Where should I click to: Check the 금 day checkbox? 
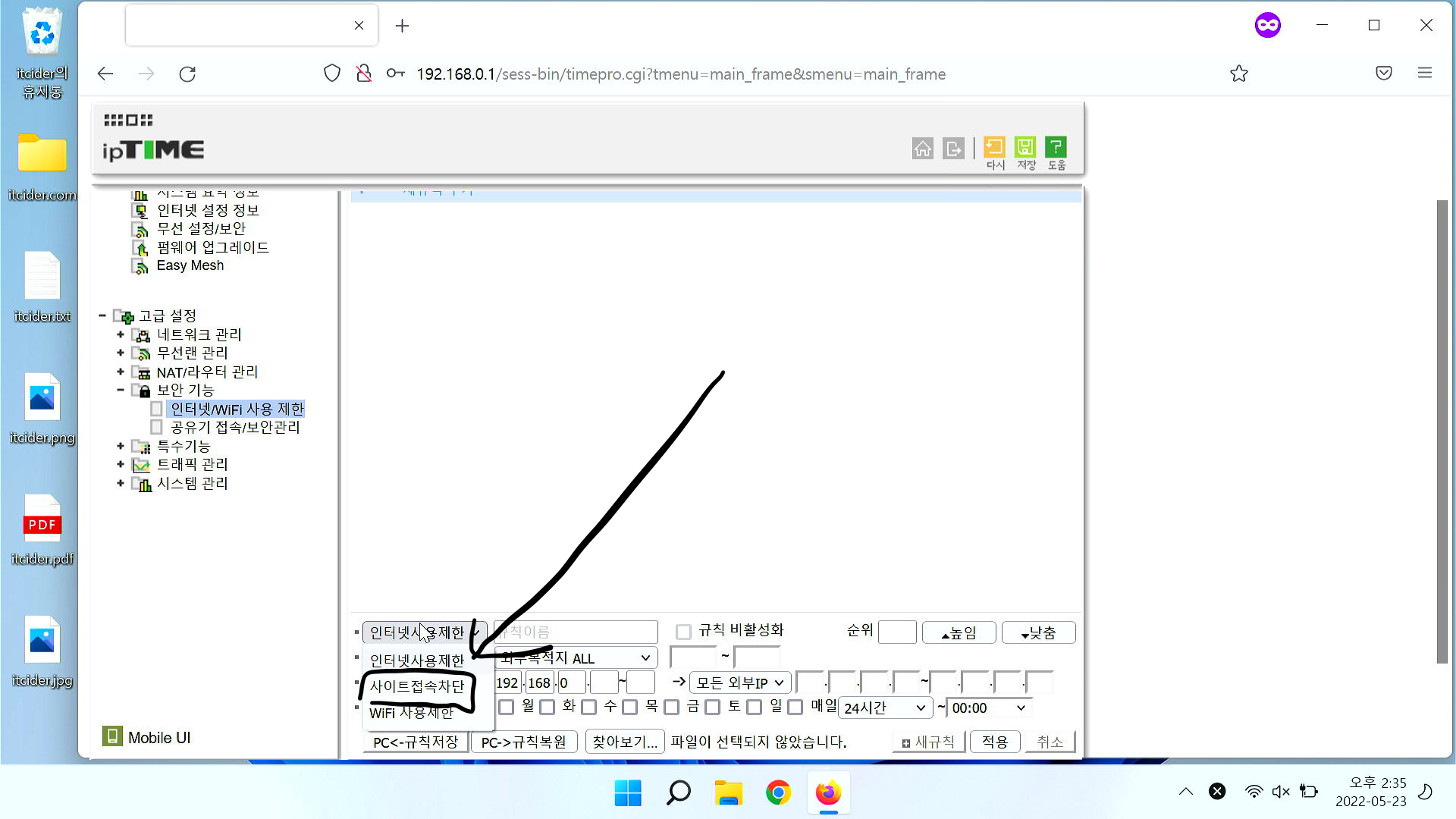tap(671, 707)
